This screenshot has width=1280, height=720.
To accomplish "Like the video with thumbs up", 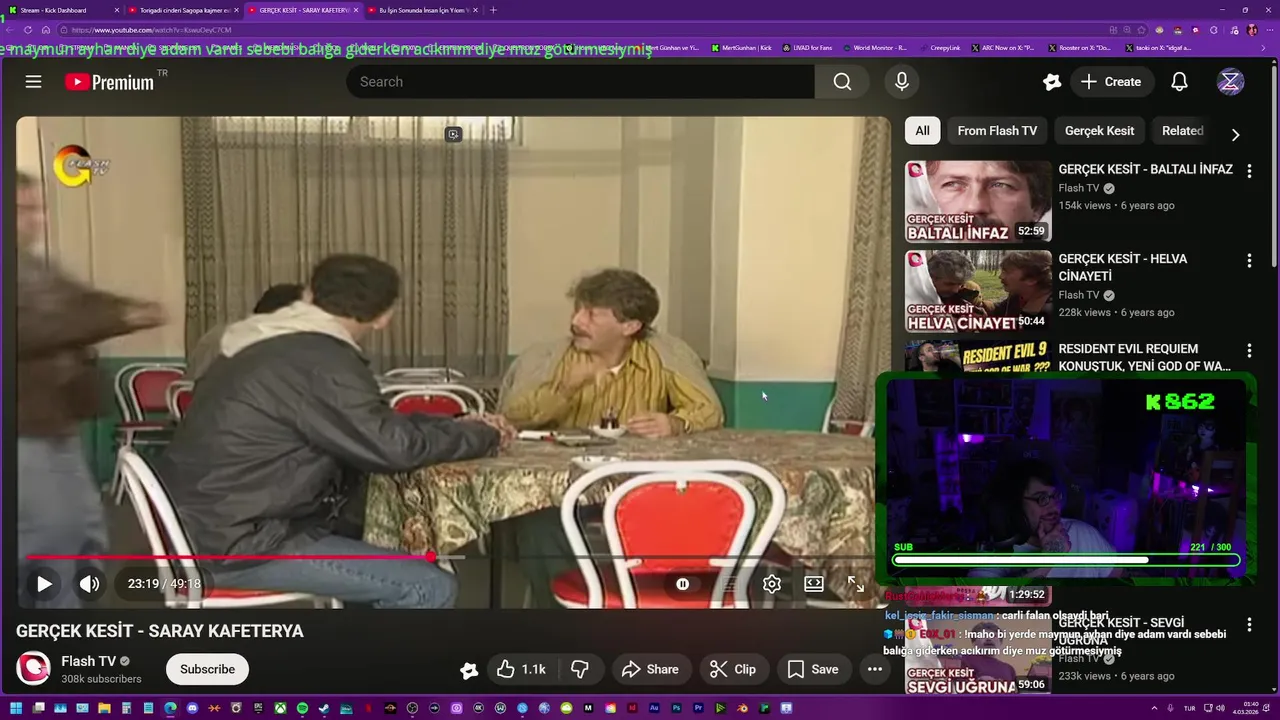I will (521, 669).
